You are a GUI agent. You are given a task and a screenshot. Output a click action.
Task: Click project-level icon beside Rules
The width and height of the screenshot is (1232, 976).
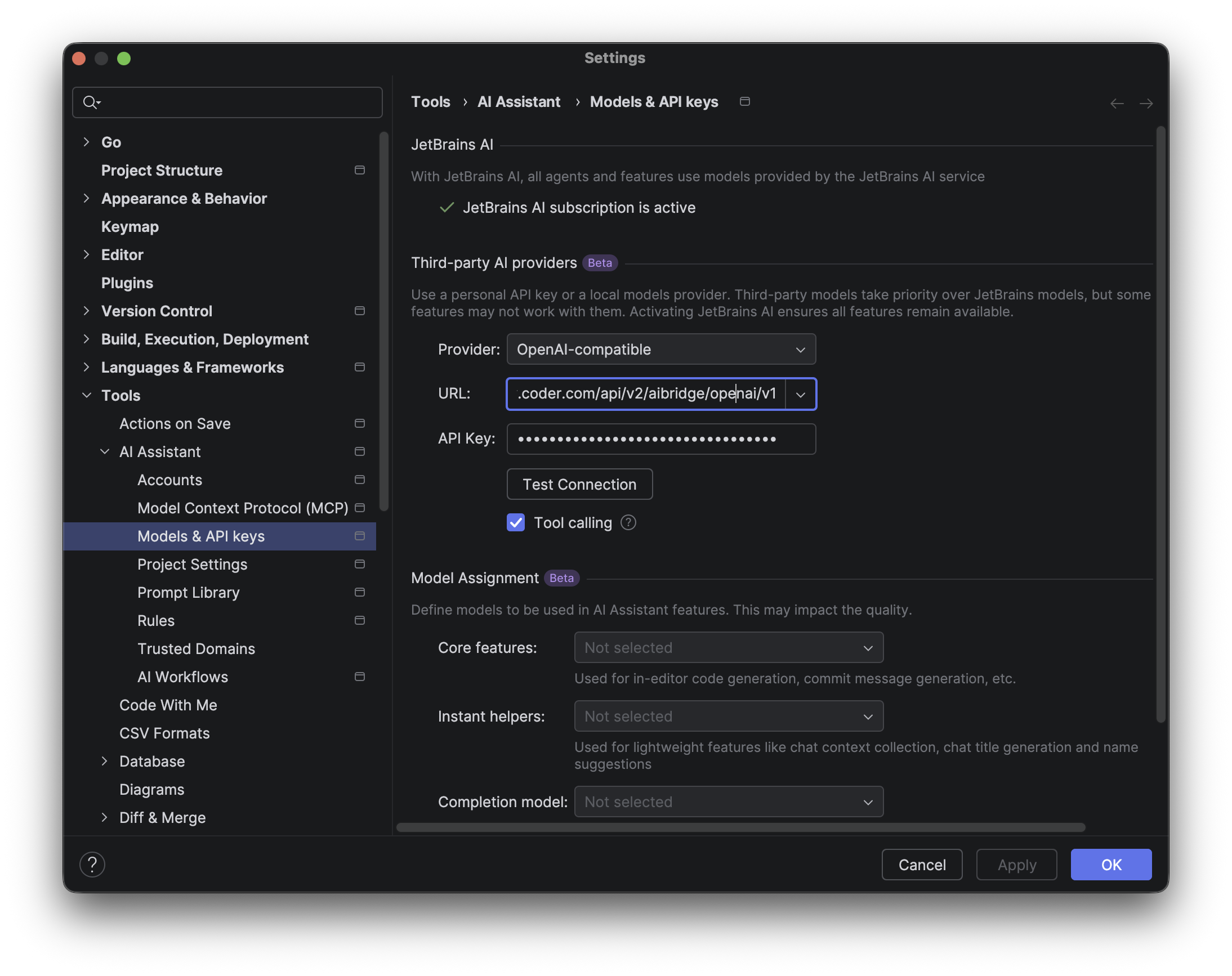[x=359, y=620]
